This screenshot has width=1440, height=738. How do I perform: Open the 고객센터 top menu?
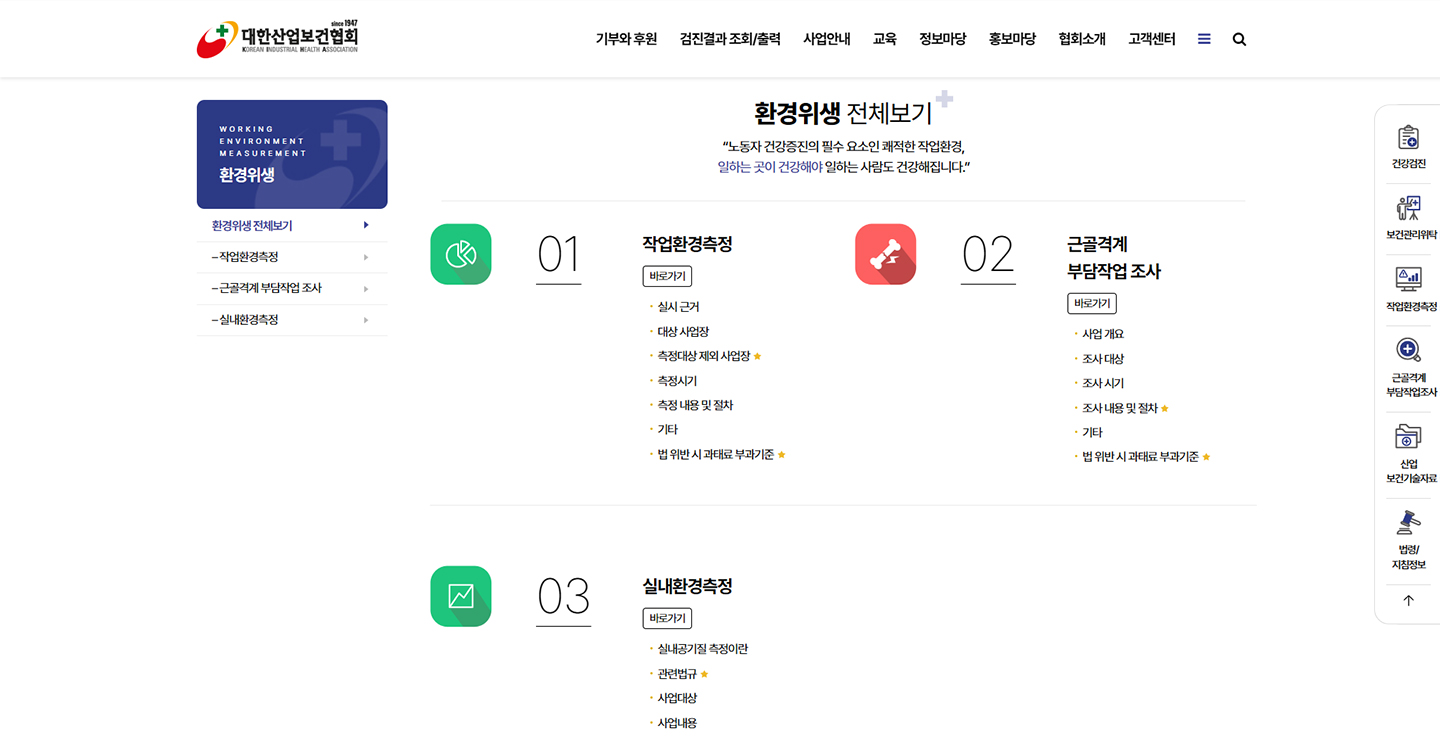[1151, 40]
